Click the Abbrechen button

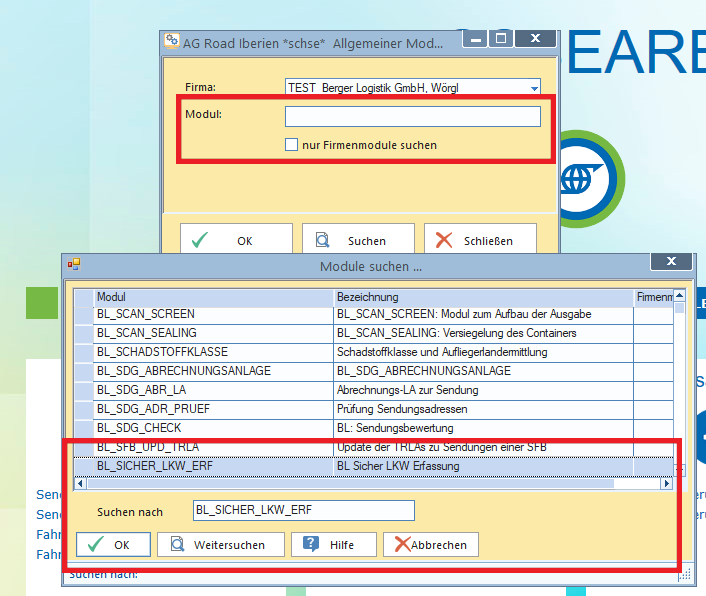click(430, 545)
